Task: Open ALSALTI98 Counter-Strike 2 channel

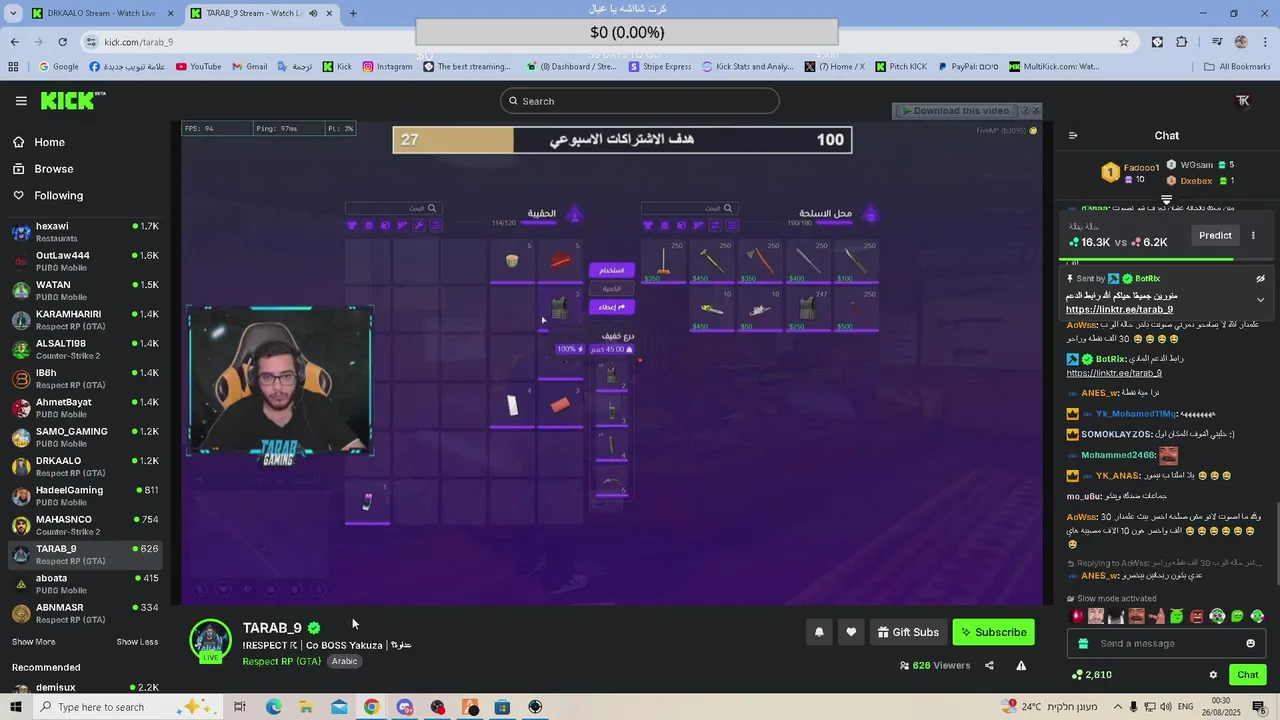Action: click(x=85, y=349)
